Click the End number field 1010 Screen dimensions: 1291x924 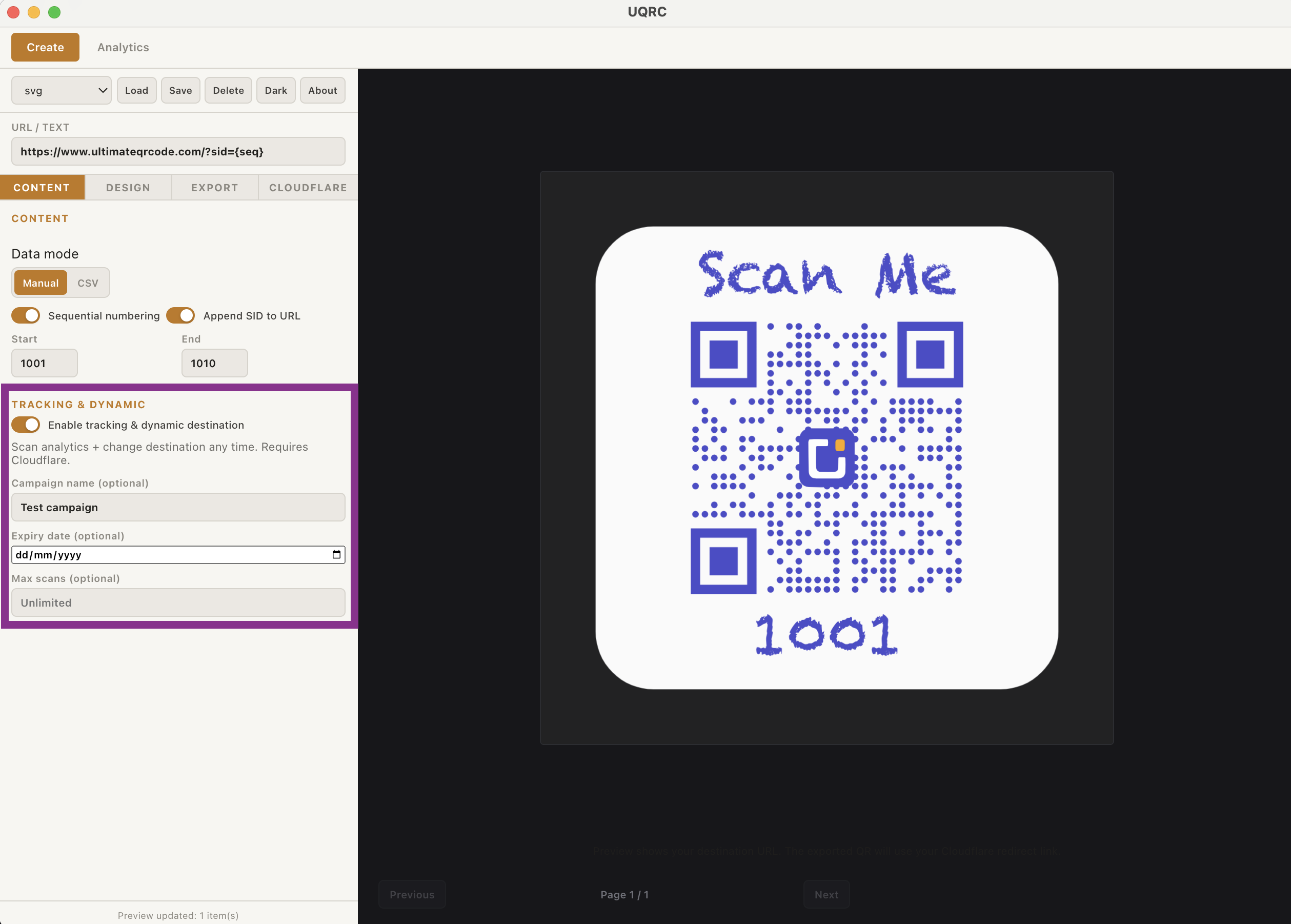[x=214, y=363]
